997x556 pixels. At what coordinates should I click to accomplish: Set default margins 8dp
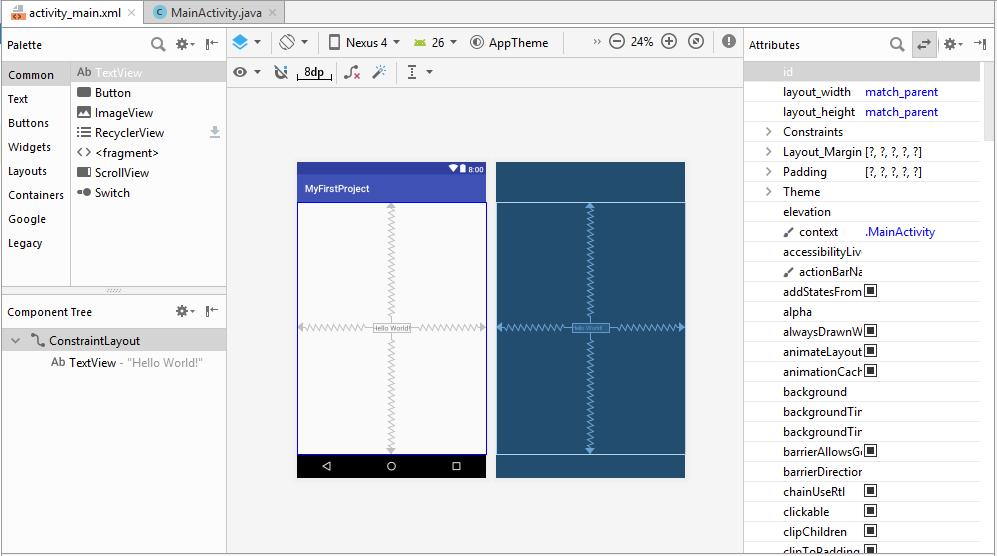click(x=314, y=73)
